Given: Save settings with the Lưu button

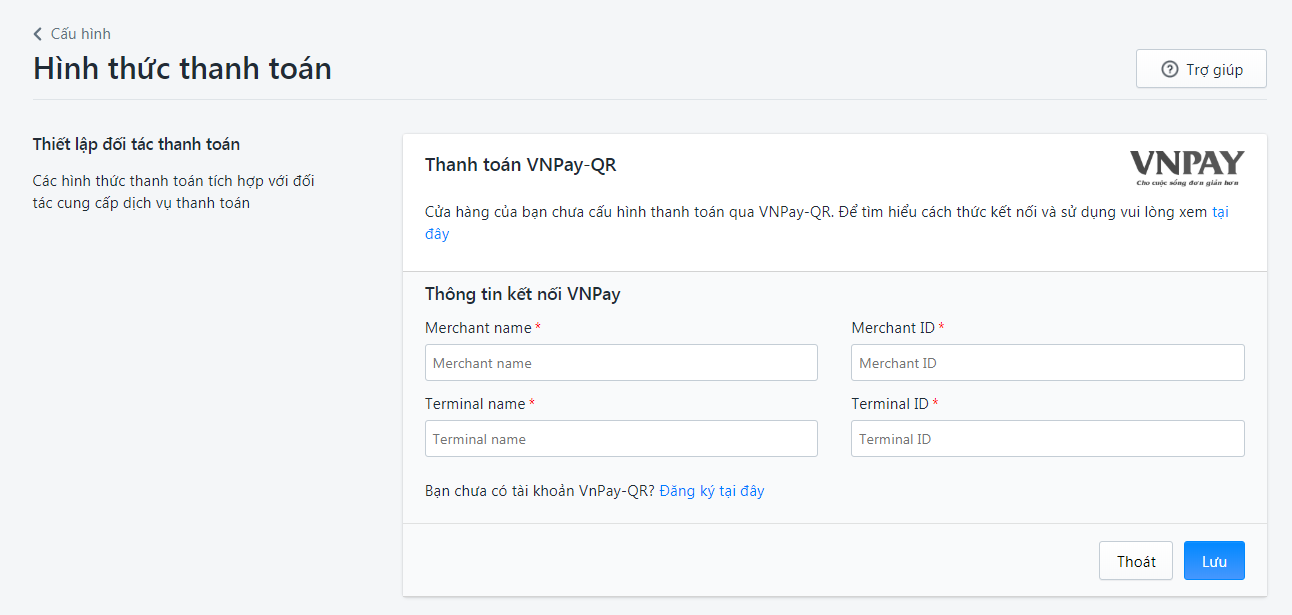Looking at the screenshot, I should pos(1214,561).
